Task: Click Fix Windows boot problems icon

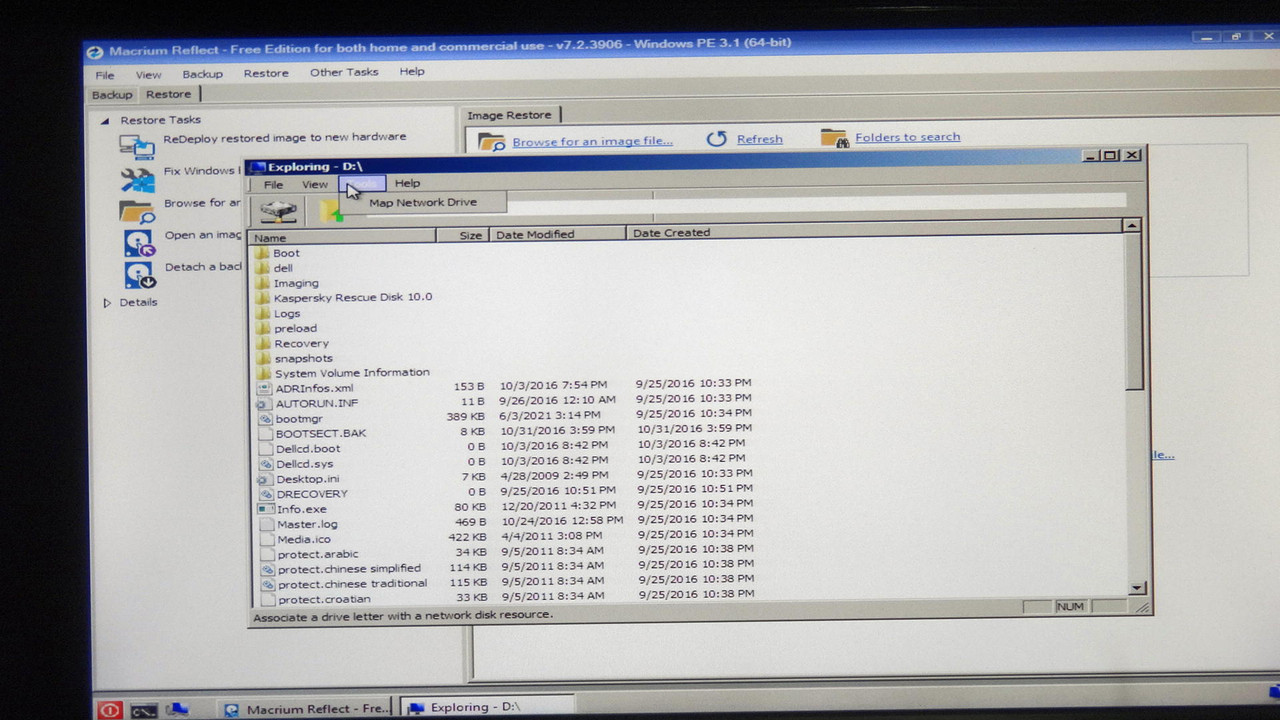Action: [137, 179]
